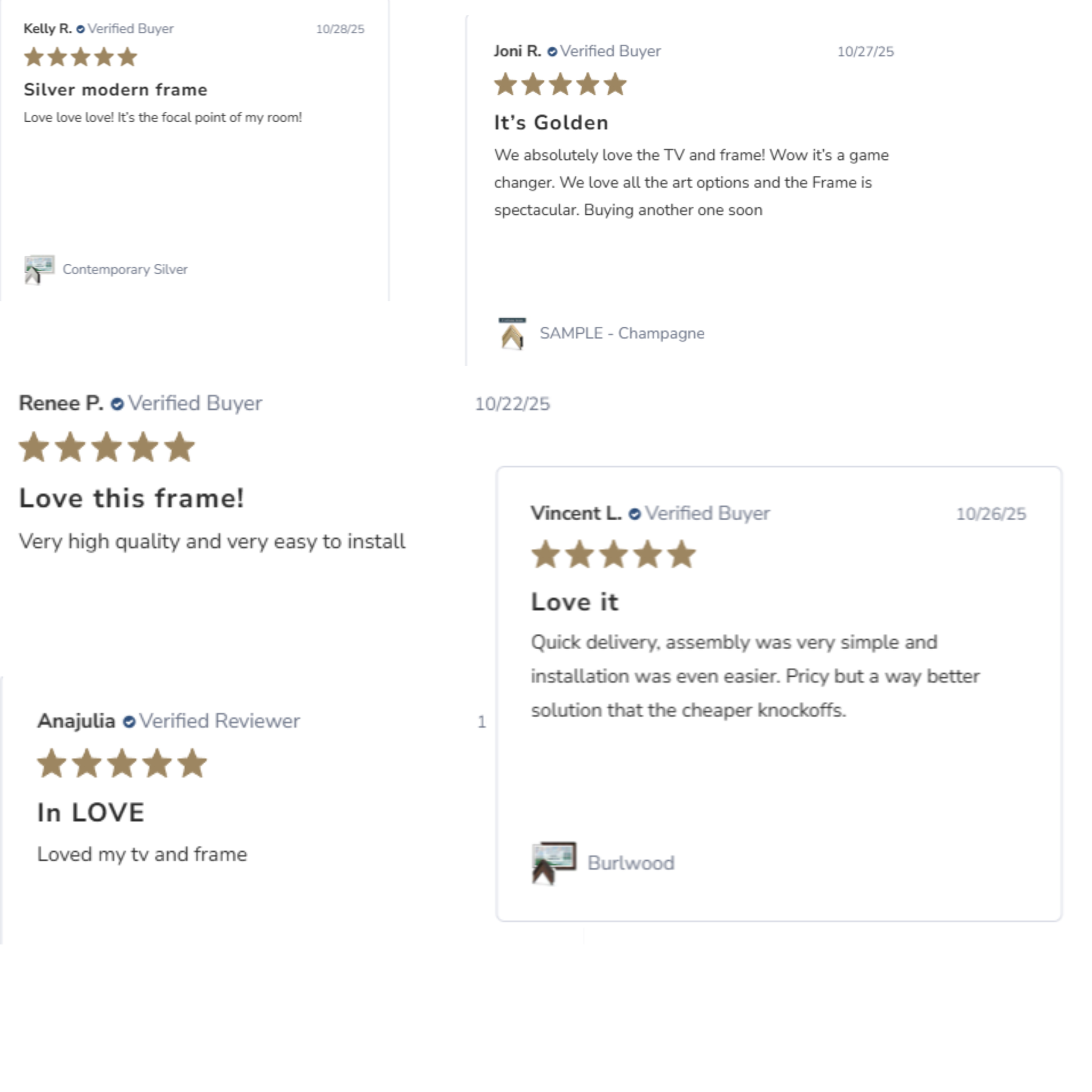Open the SAMPLE - Champagne product thumbnail
The width and height of the screenshot is (1092, 1092).
tap(512, 333)
